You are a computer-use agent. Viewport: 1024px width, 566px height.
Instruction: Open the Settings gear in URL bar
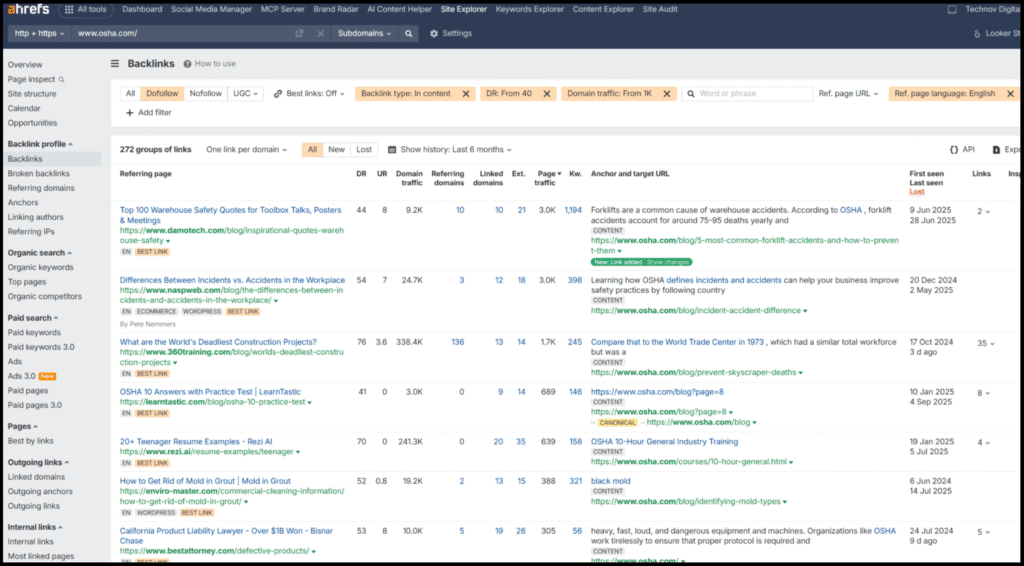point(450,33)
